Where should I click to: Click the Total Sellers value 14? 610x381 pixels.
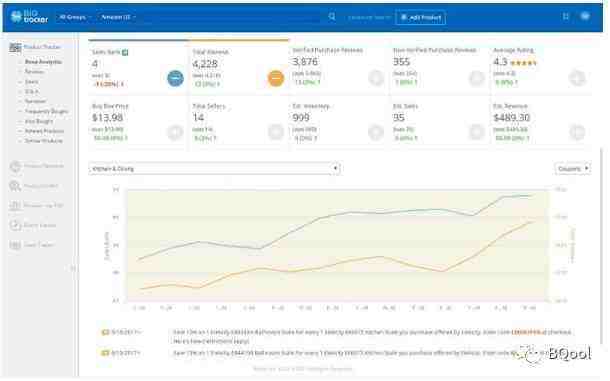198,118
